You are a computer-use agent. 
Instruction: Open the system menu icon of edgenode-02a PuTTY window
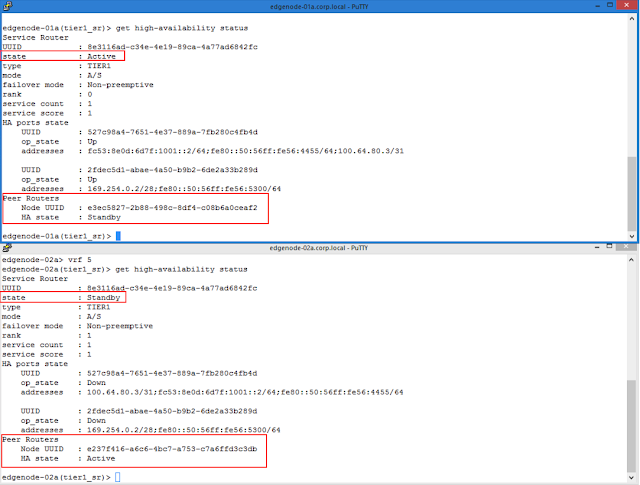8,247
